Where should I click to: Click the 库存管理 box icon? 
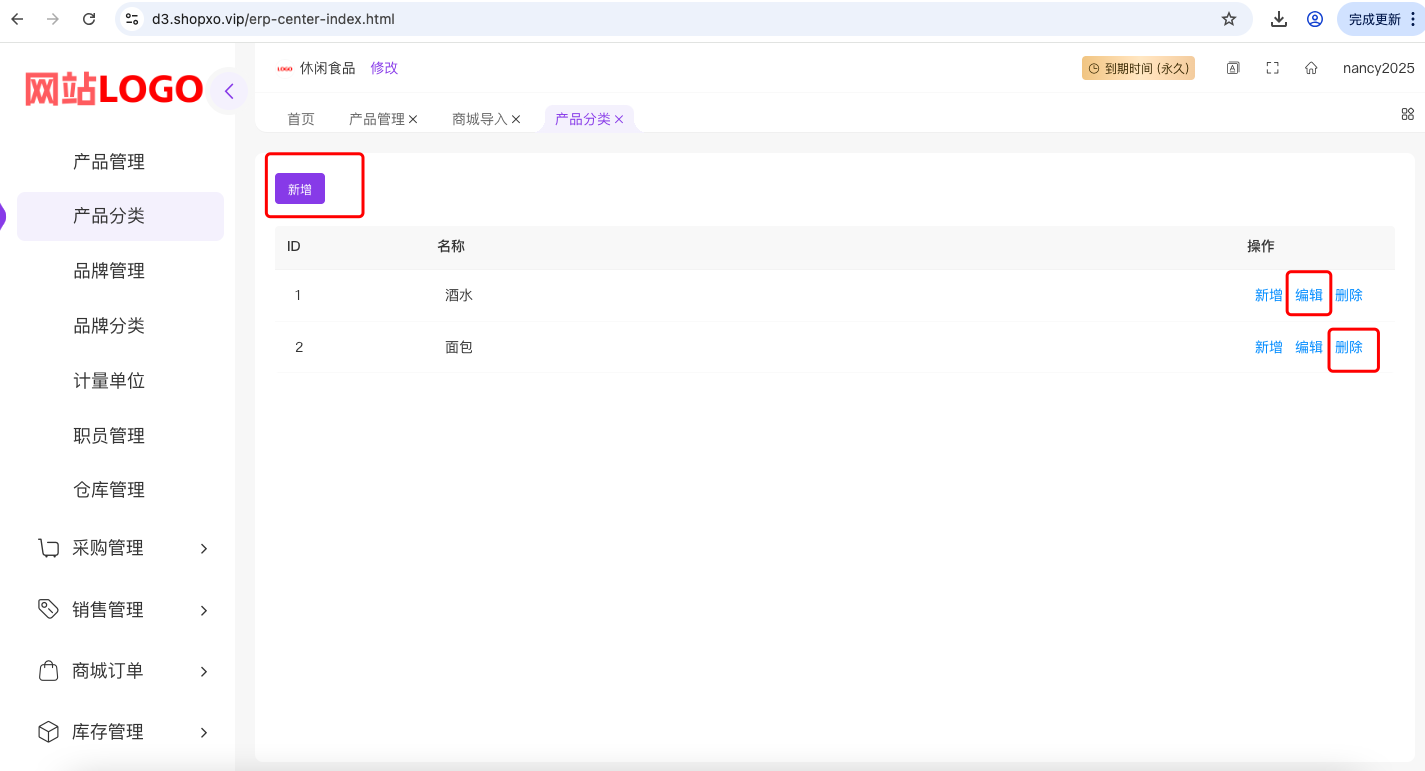click(x=48, y=732)
